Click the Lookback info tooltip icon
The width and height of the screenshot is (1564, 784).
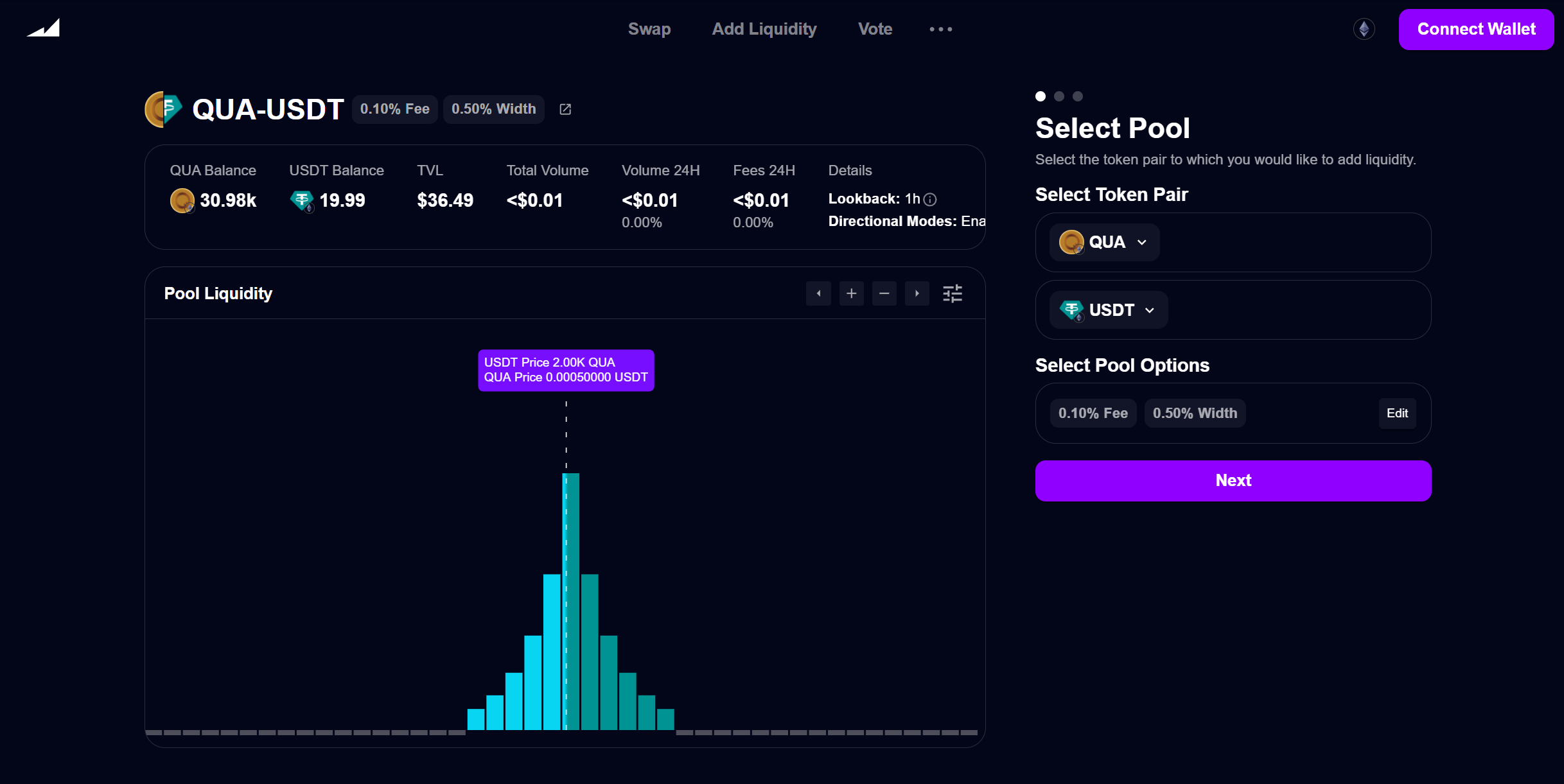pos(931,199)
